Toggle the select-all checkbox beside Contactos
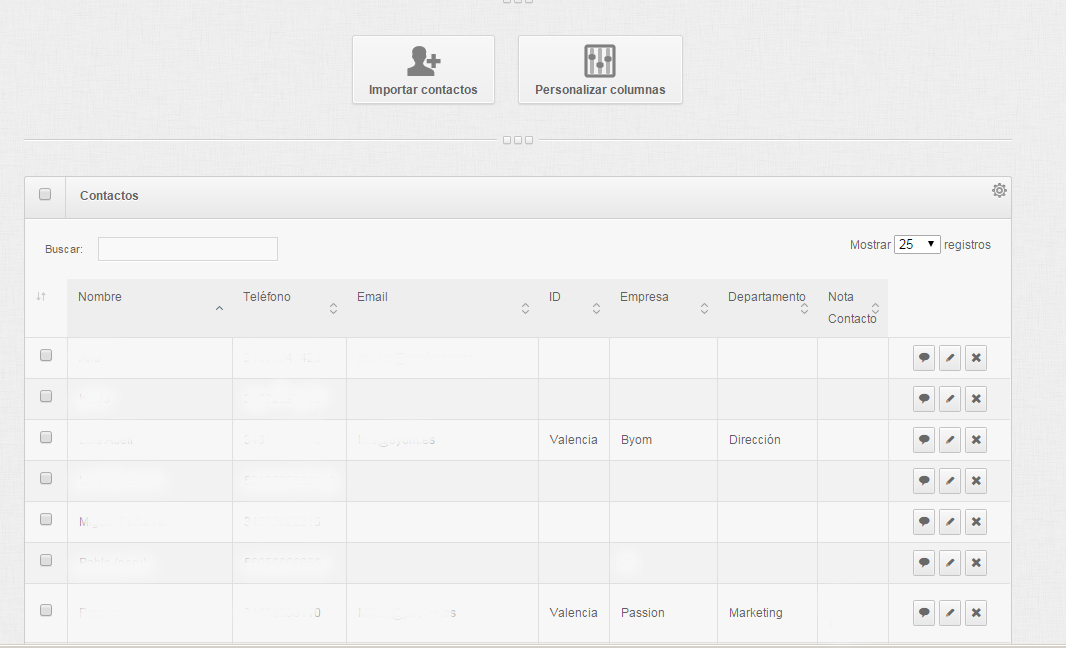1066x648 pixels. 45,194
